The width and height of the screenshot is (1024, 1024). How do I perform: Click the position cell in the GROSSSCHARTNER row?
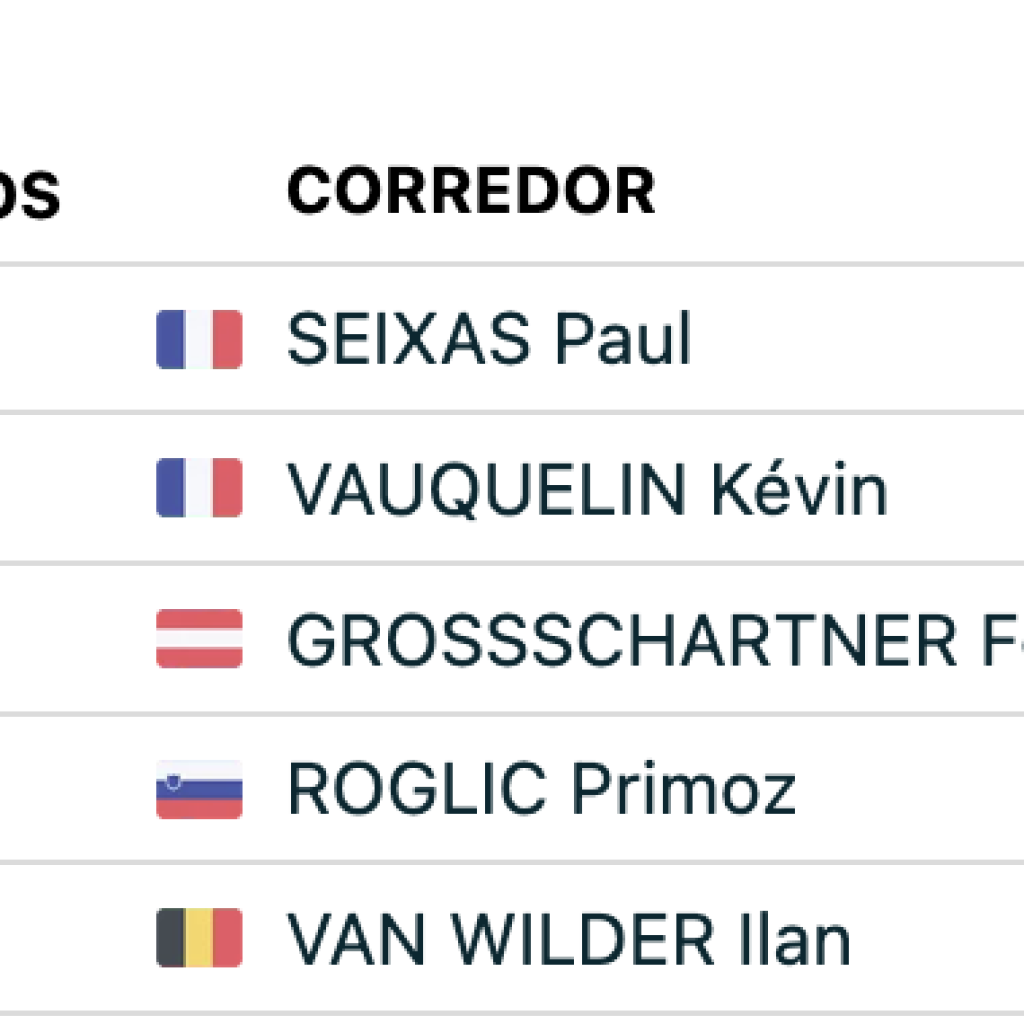click(x=40, y=639)
